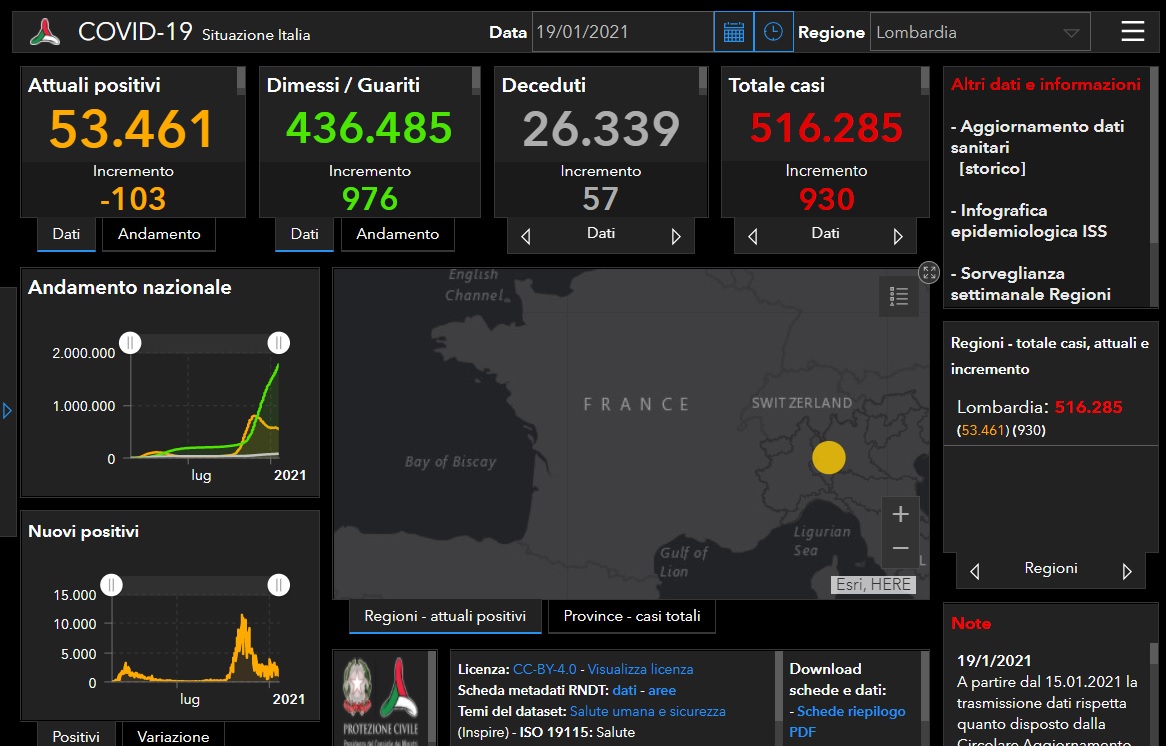Image resolution: width=1166 pixels, height=746 pixels.
Task: Open the hamburger menu
Action: point(1132,32)
